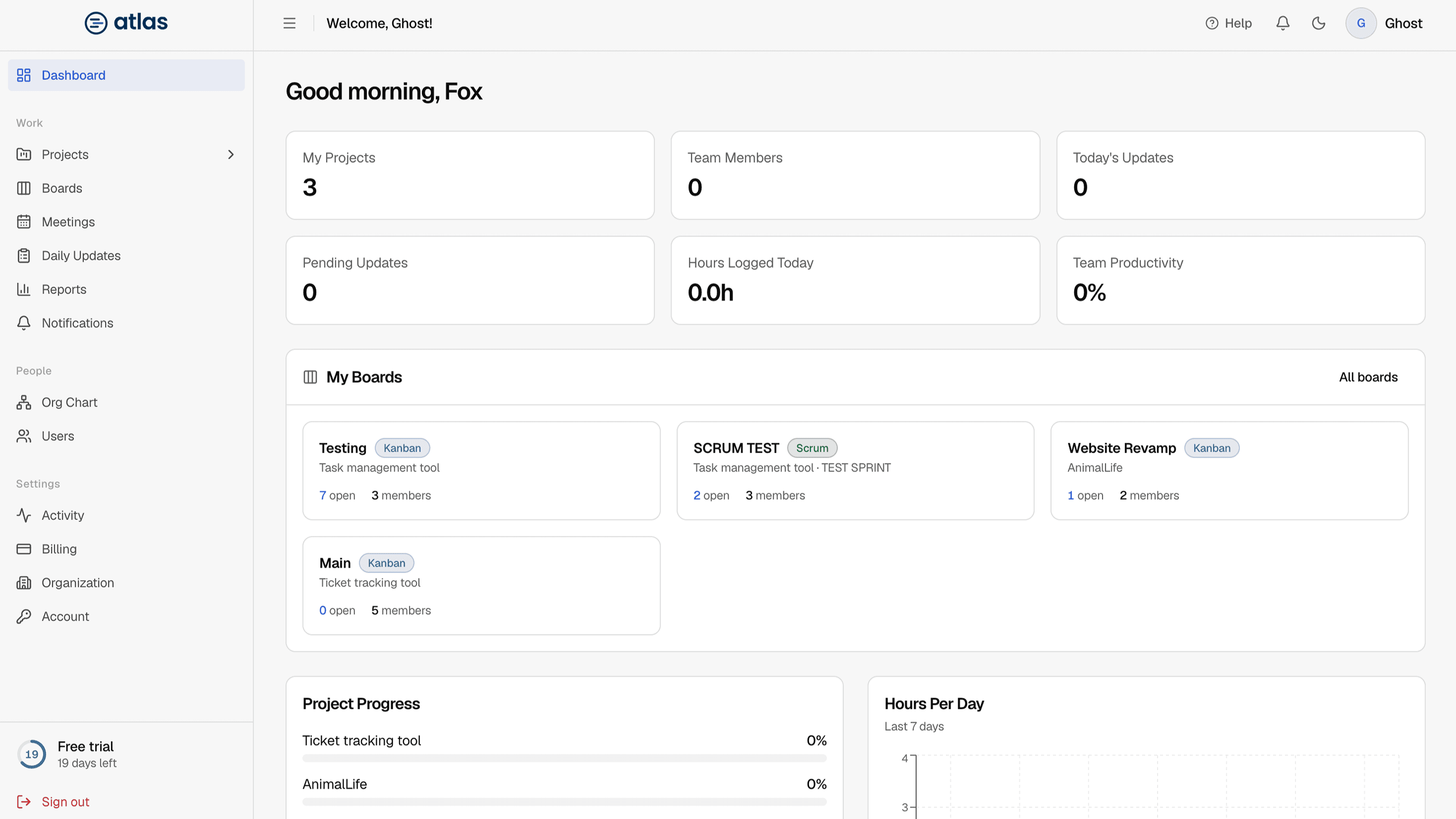The height and width of the screenshot is (819, 1456).
Task: Navigate to the Org Chart page
Action: coord(126,402)
